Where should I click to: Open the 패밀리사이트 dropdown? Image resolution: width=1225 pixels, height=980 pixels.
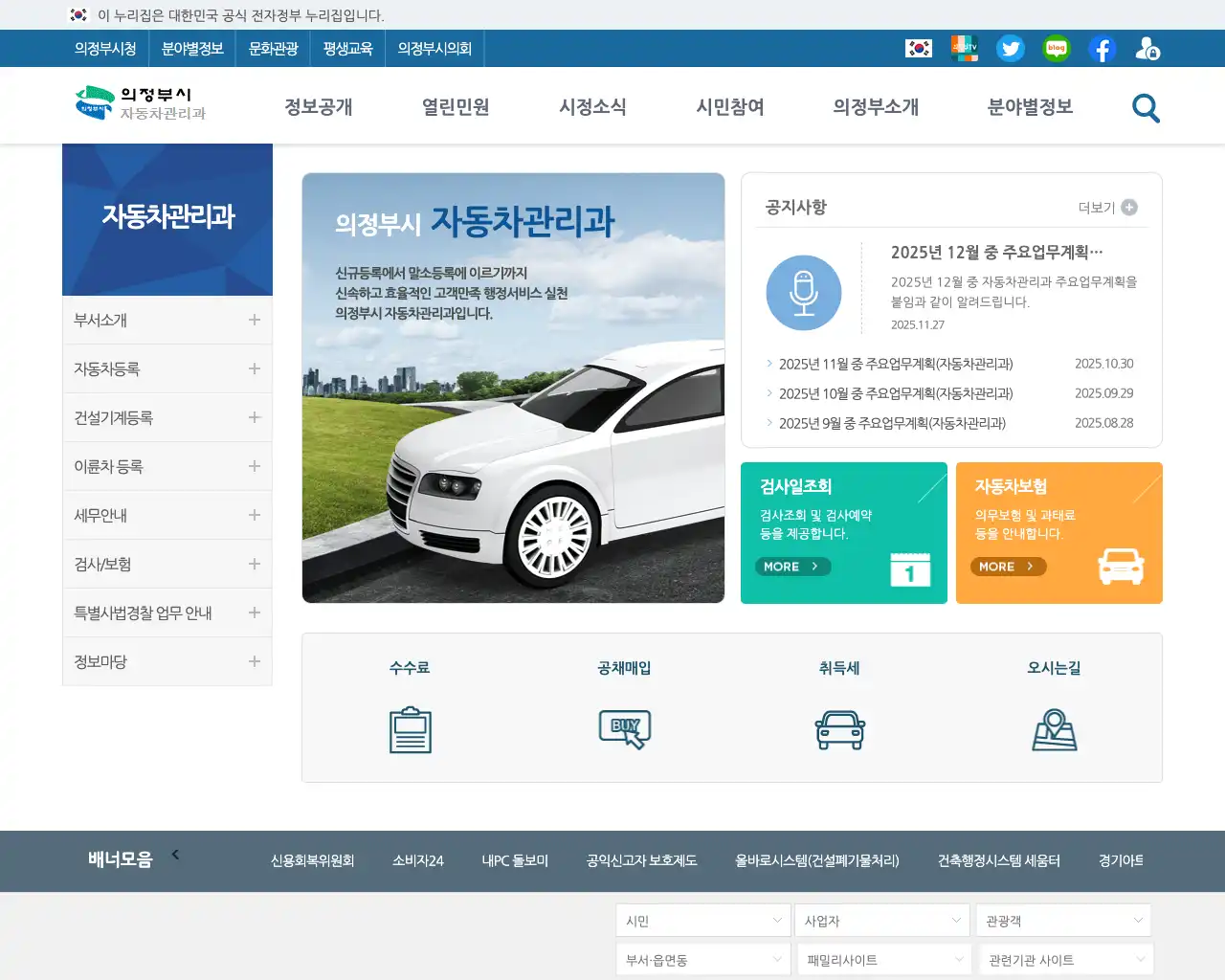tap(882, 958)
